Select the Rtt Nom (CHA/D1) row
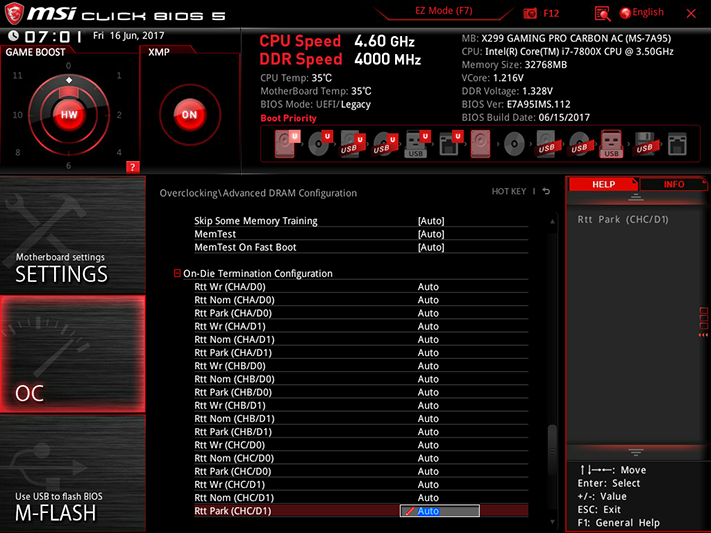Screen dimensions: 711x533 tap(361, 339)
